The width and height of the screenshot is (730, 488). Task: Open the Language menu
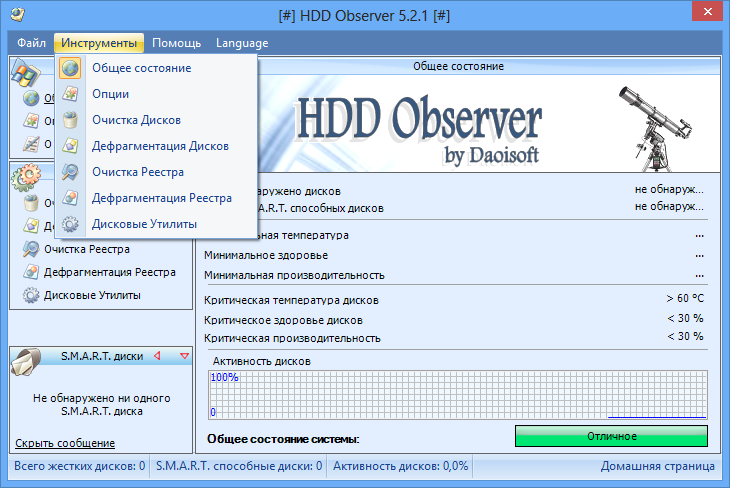coord(242,43)
